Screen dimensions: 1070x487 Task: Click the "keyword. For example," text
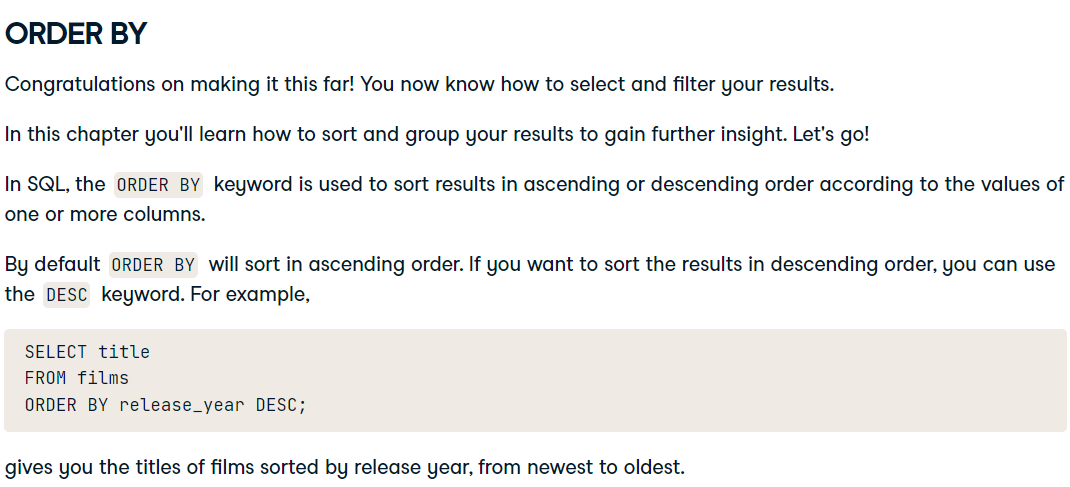coord(205,295)
